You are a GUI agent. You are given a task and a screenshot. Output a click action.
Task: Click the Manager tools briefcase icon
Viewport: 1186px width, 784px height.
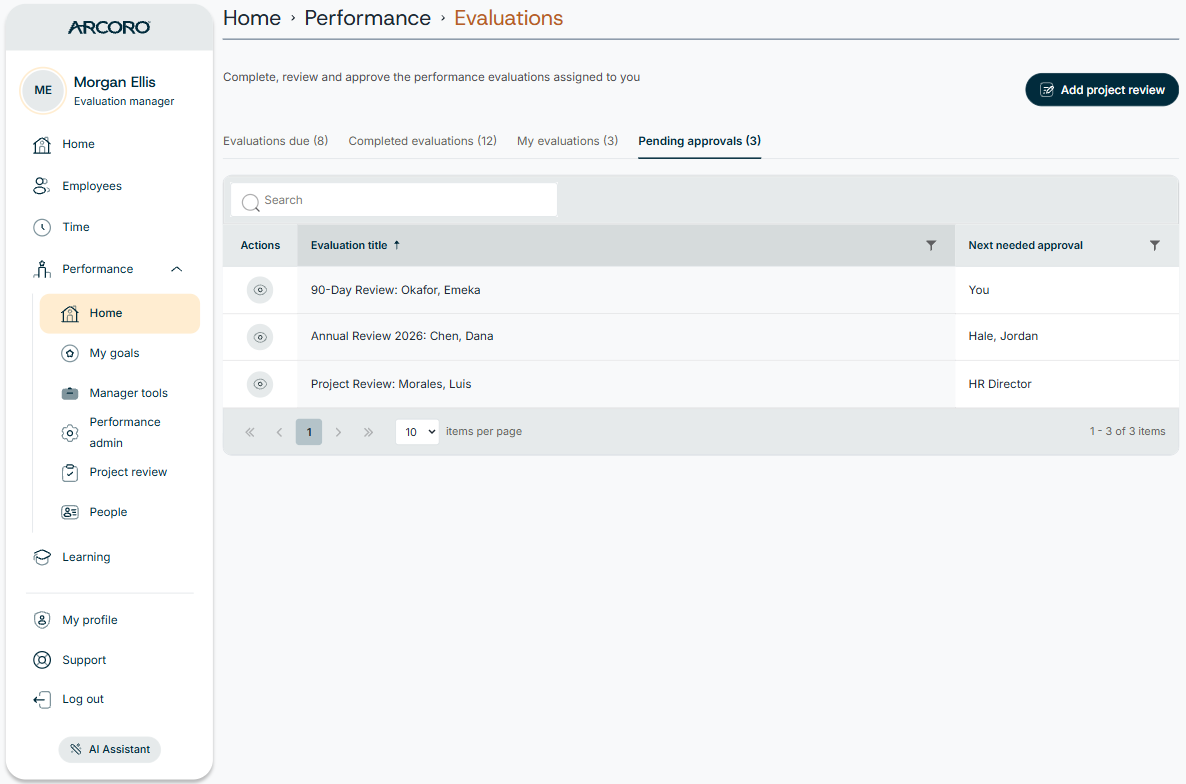[70, 393]
